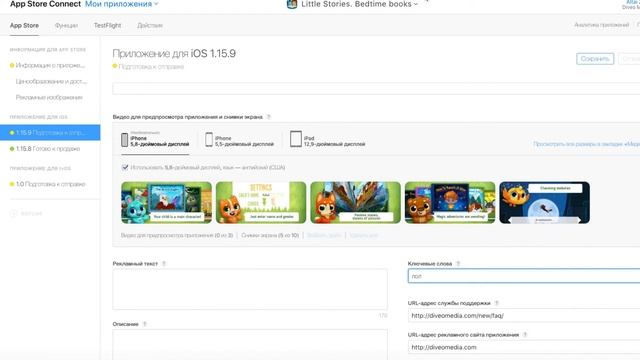Image resolution: width=640 pixels, height=360 pixels.
Task: Click the owl night-sky screenshot
Action: [x=544, y=202]
